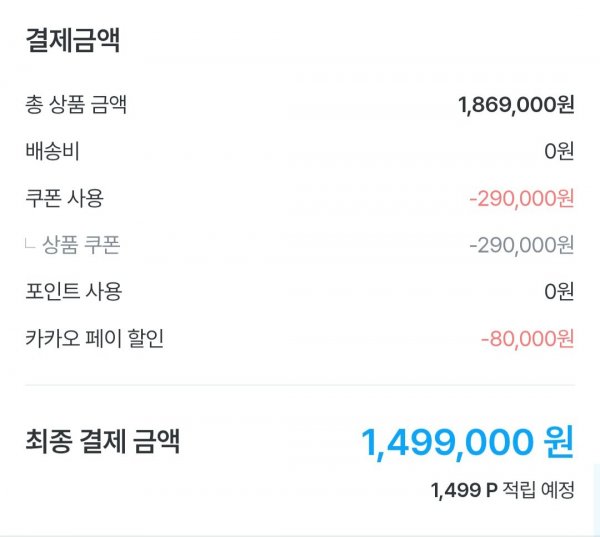Click the 1,869,000원 total product amount
The width and height of the screenshot is (600, 537).
coord(516,105)
